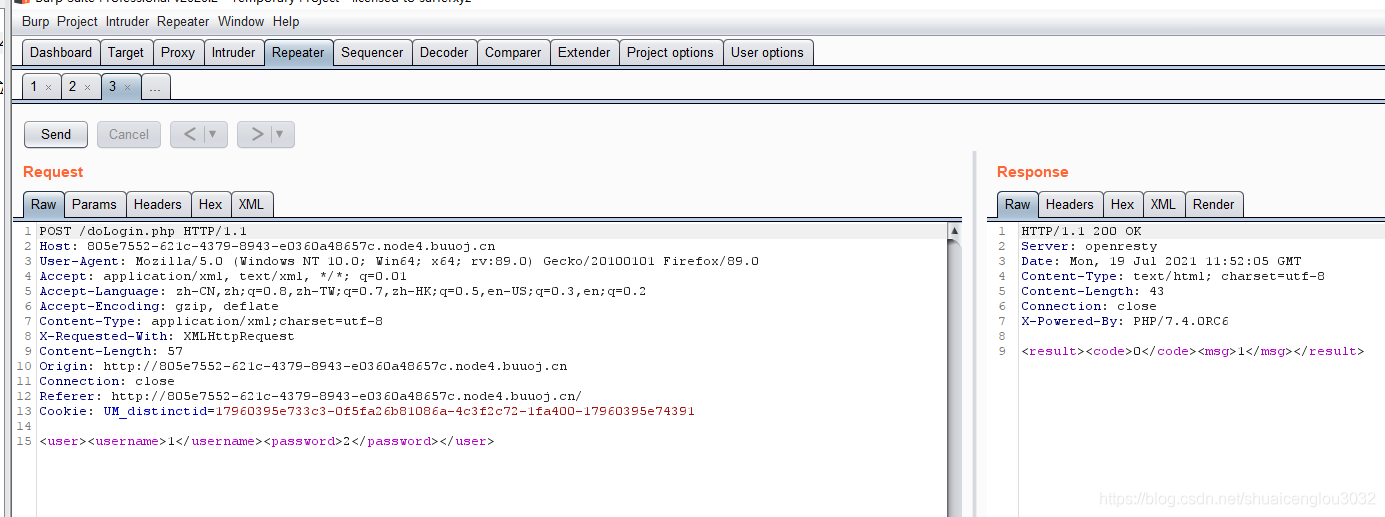Click the User-Agent header line
1385x517 pixels.
click(399, 261)
